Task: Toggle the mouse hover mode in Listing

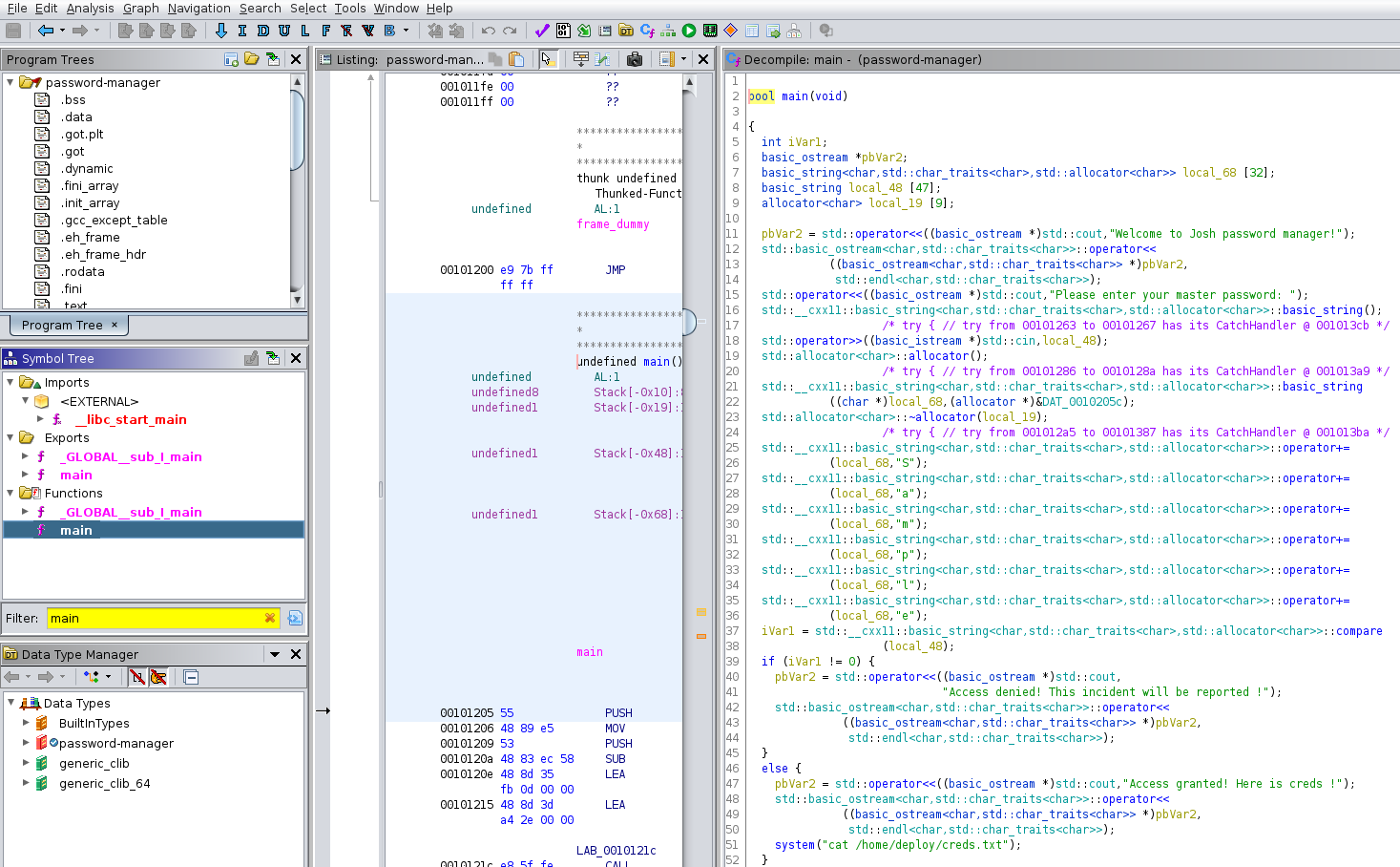Action: pos(547,59)
